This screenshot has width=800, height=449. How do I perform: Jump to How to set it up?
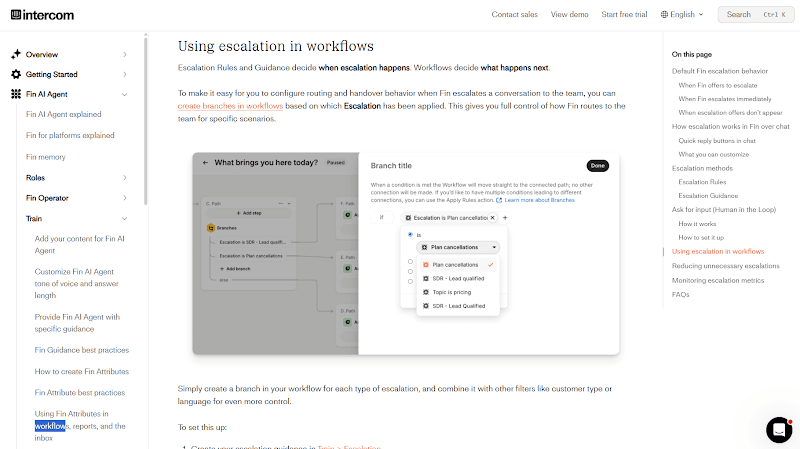pyautogui.click(x=701, y=238)
